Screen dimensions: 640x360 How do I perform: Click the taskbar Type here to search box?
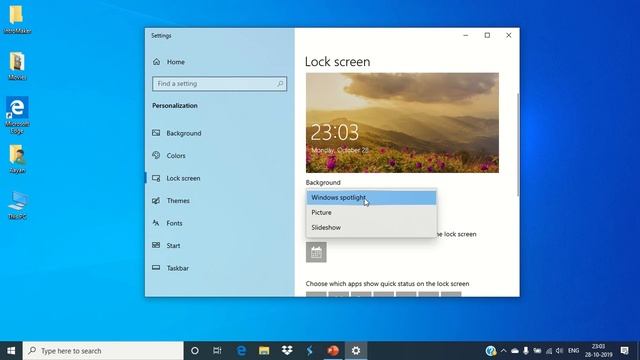pos(103,351)
